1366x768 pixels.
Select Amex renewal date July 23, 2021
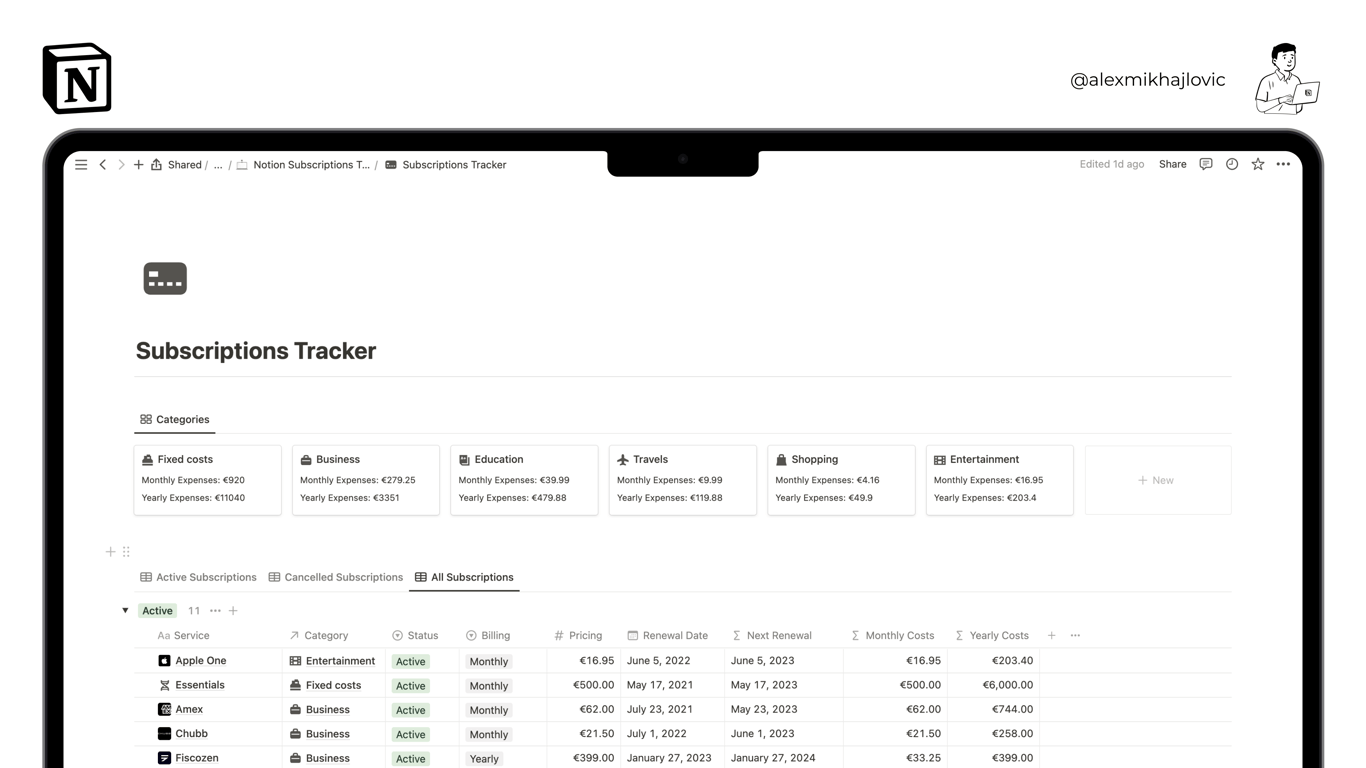(x=660, y=709)
